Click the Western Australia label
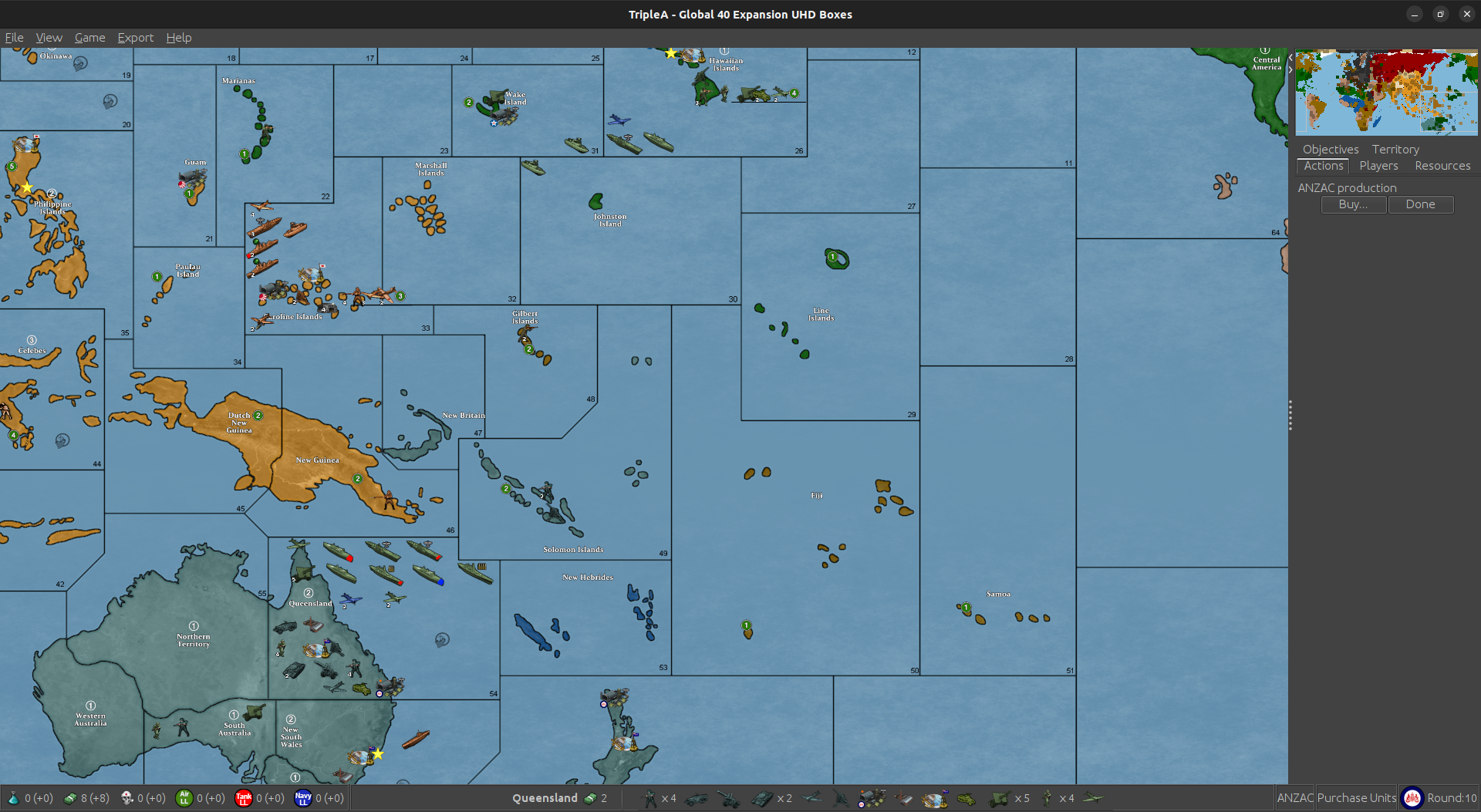This screenshot has height=812, width=1481. coord(90,719)
